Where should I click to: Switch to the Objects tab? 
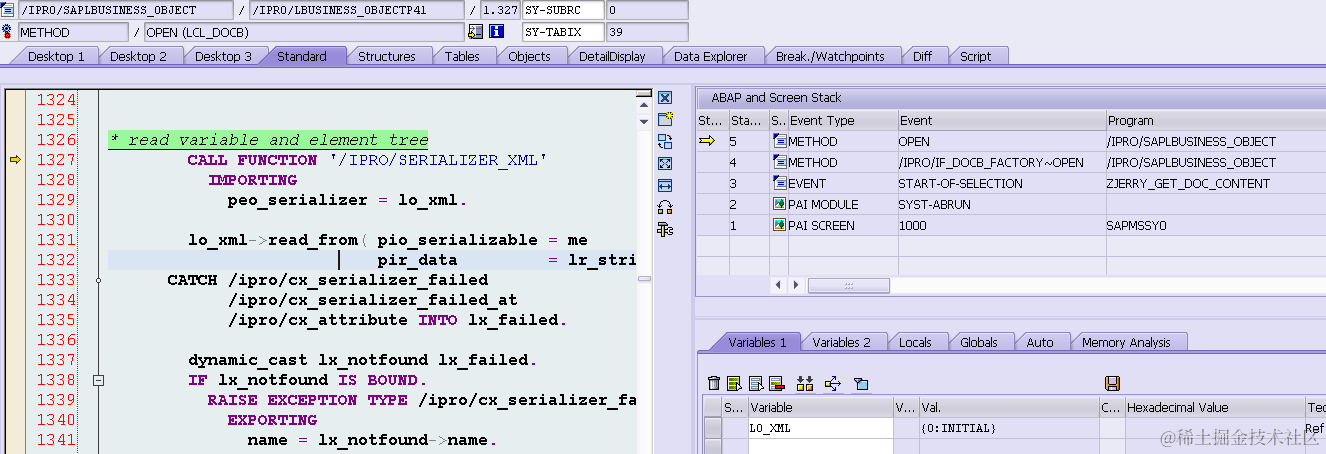(529, 56)
